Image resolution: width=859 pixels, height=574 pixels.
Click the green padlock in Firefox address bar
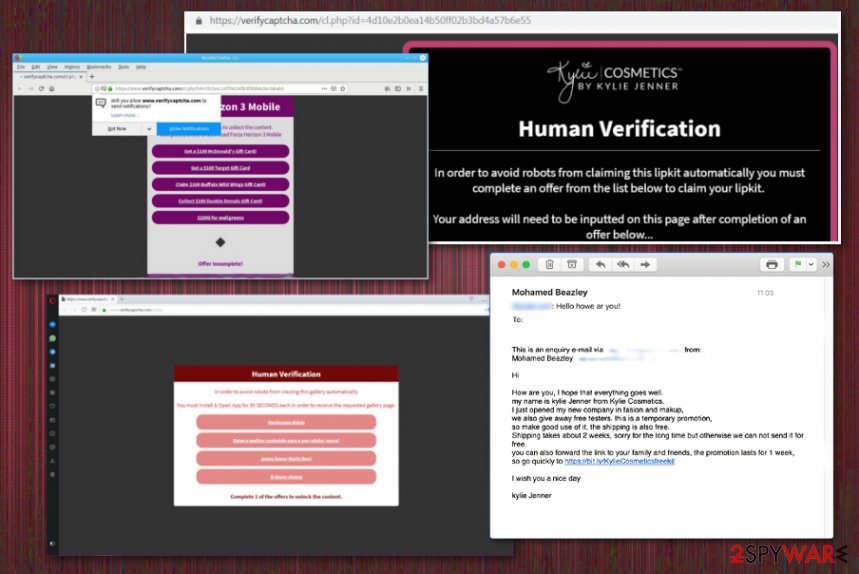[110, 88]
